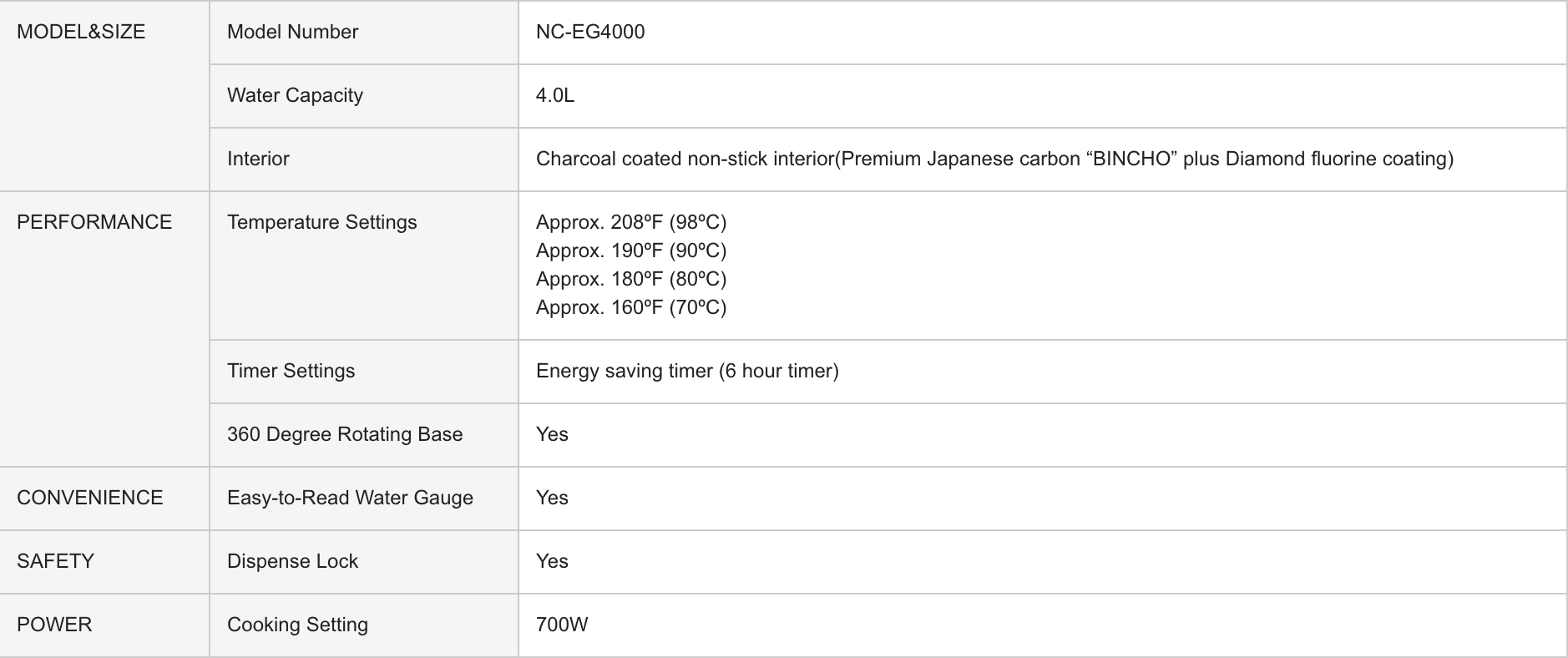The height and width of the screenshot is (658, 1568).
Task: Click the PERFORMANCE category heading
Action: [x=94, y=222]
